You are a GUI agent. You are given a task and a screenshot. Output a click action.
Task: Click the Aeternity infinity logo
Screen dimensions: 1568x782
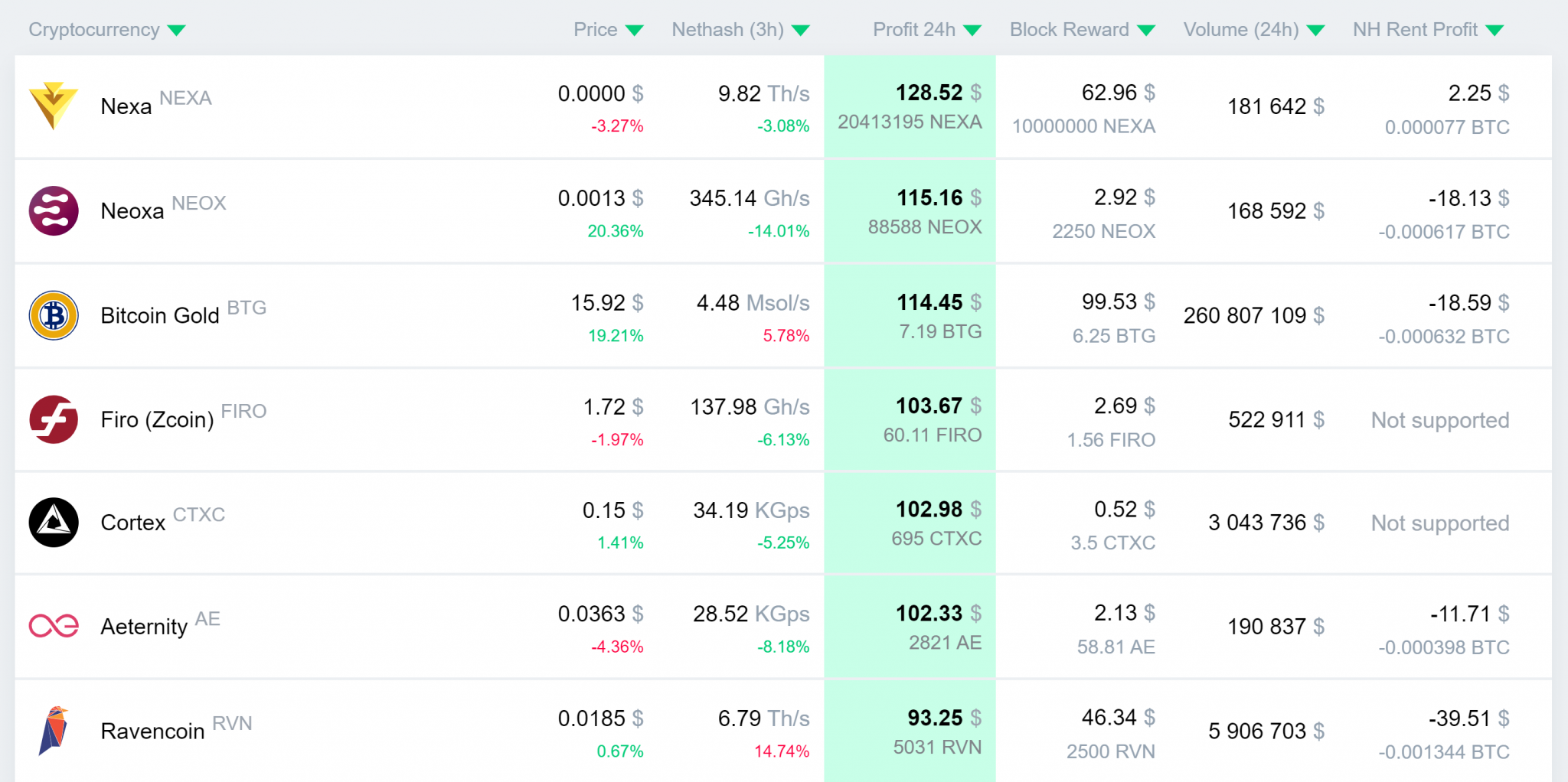pyautogui.click(x=53, y=626)
